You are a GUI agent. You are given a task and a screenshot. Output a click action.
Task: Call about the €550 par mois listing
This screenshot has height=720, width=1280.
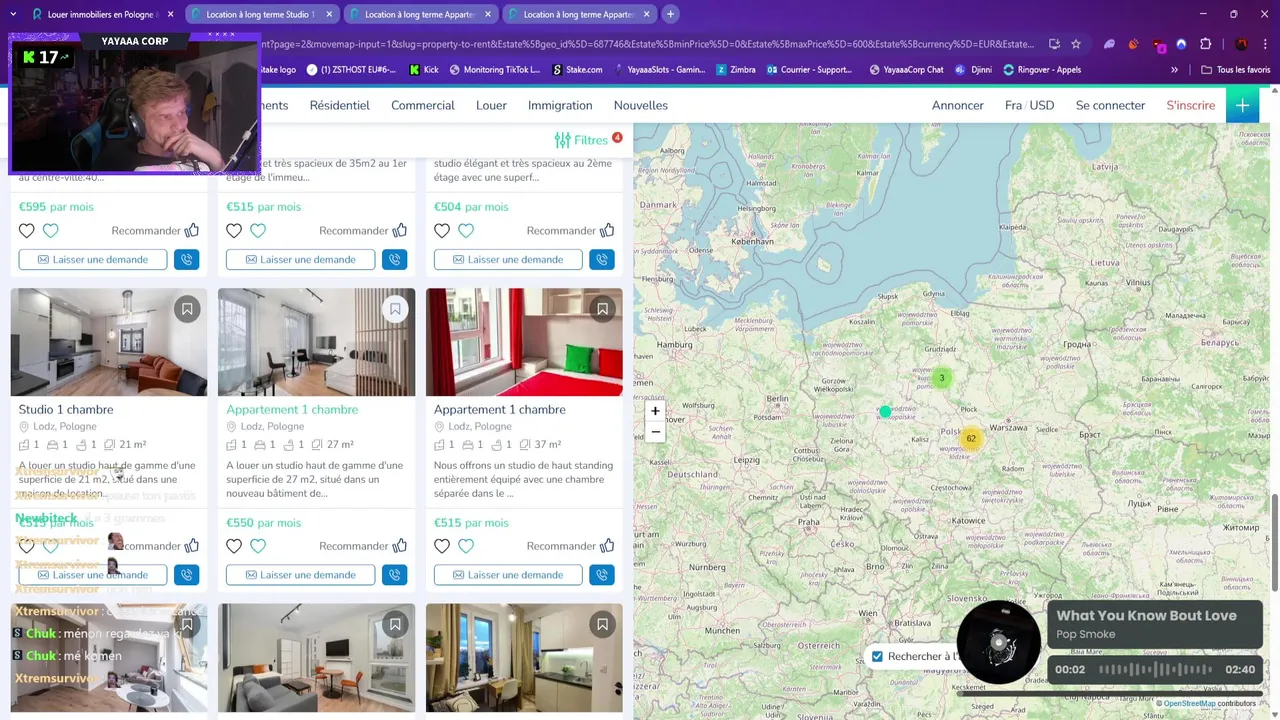pos(394,575)
